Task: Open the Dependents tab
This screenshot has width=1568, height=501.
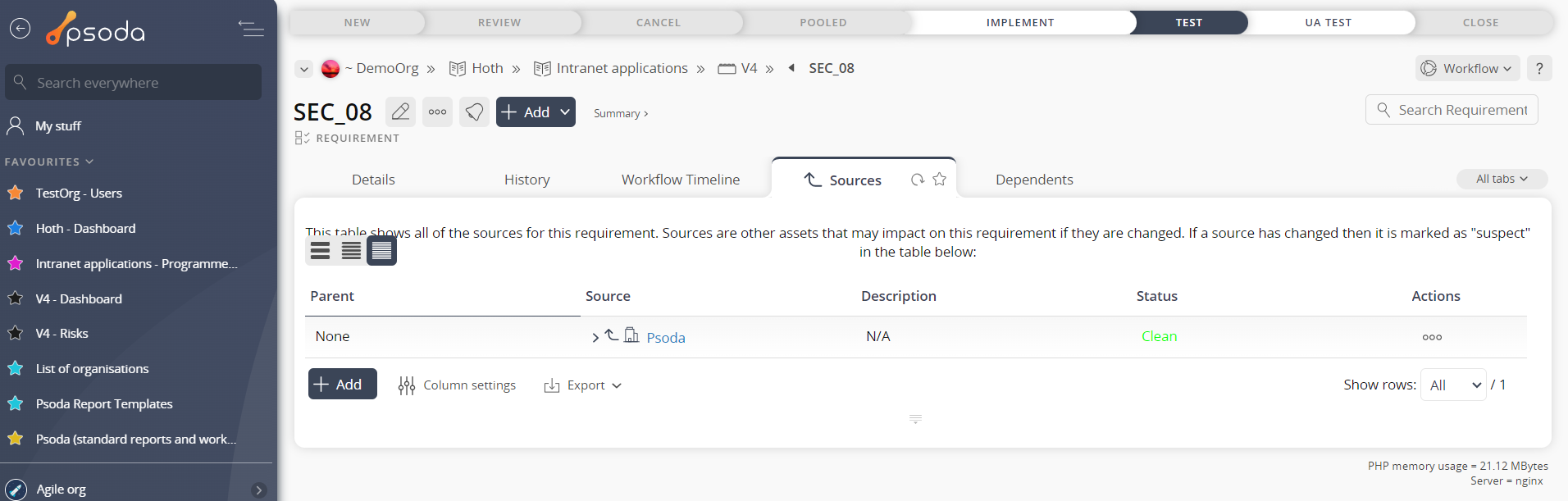Action: pyautogui.click(x=1034, y=180)
